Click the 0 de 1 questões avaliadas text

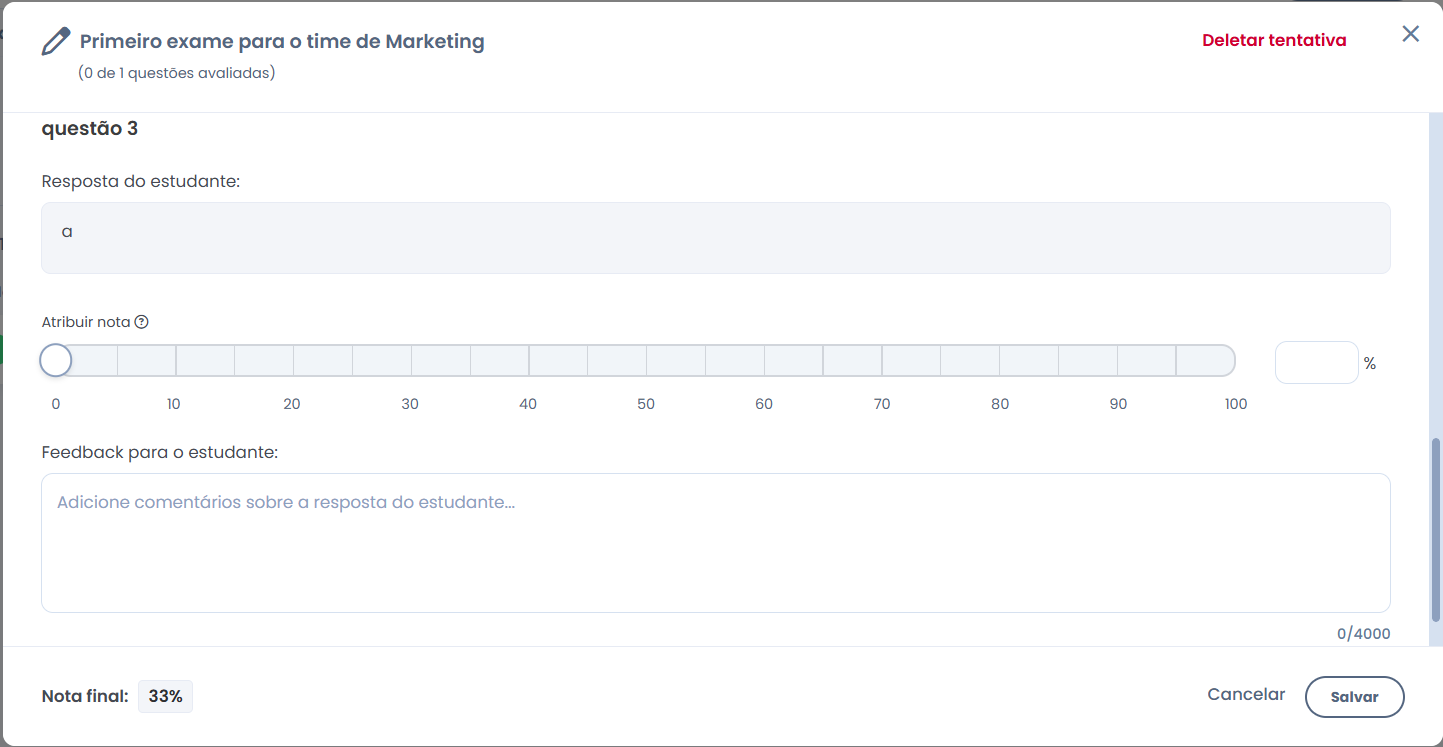point(176,73)
